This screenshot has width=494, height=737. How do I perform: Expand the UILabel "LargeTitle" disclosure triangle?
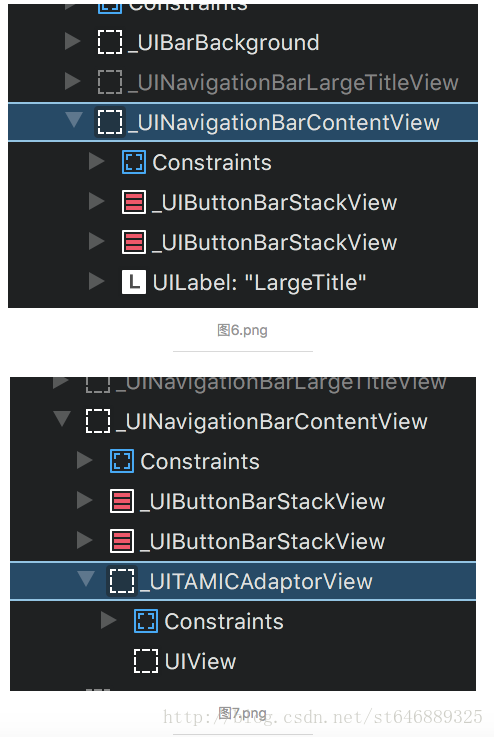(x=96, y=282)
